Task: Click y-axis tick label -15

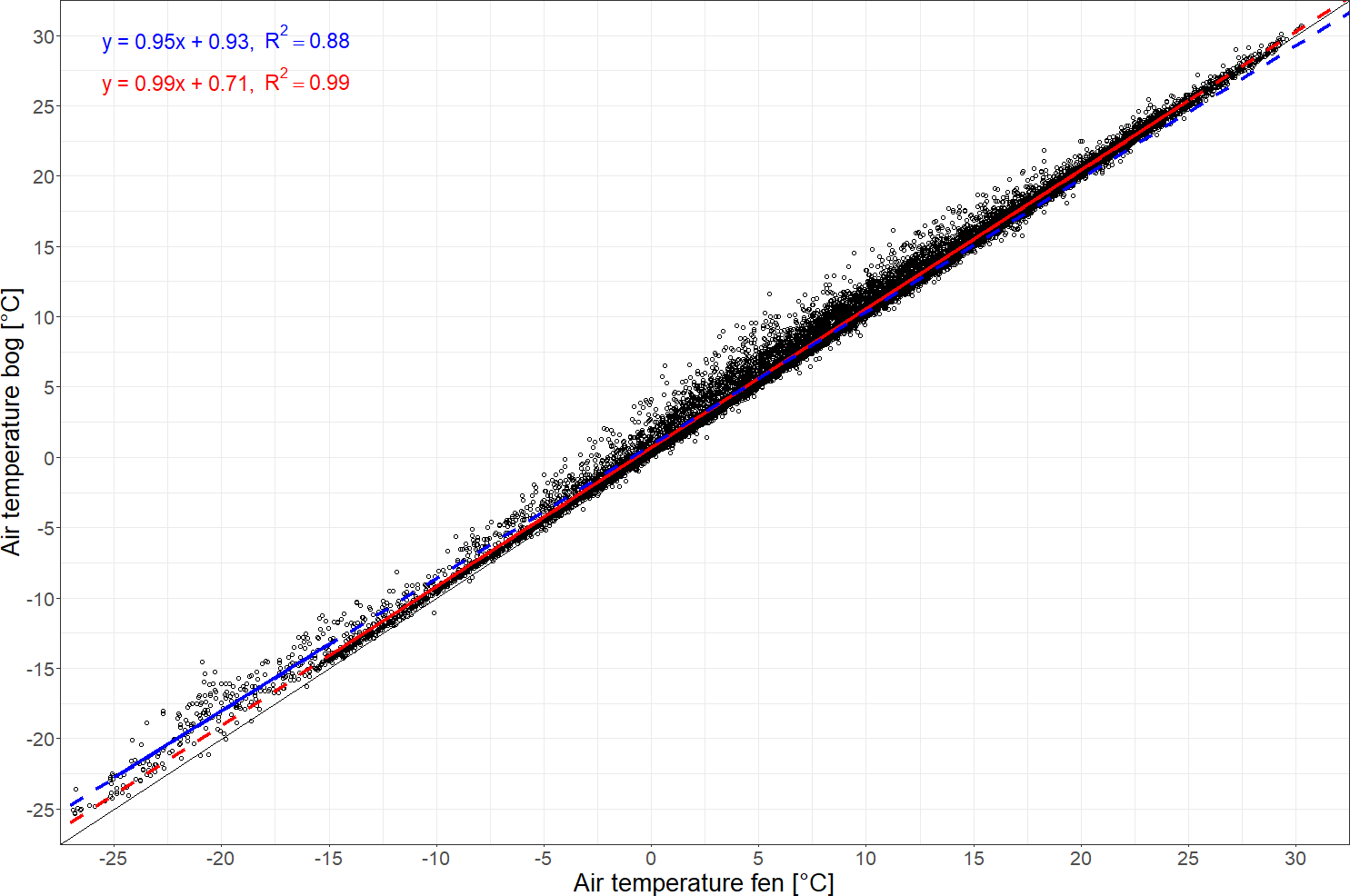Action: pyautogui.click(x=39, y=669)
